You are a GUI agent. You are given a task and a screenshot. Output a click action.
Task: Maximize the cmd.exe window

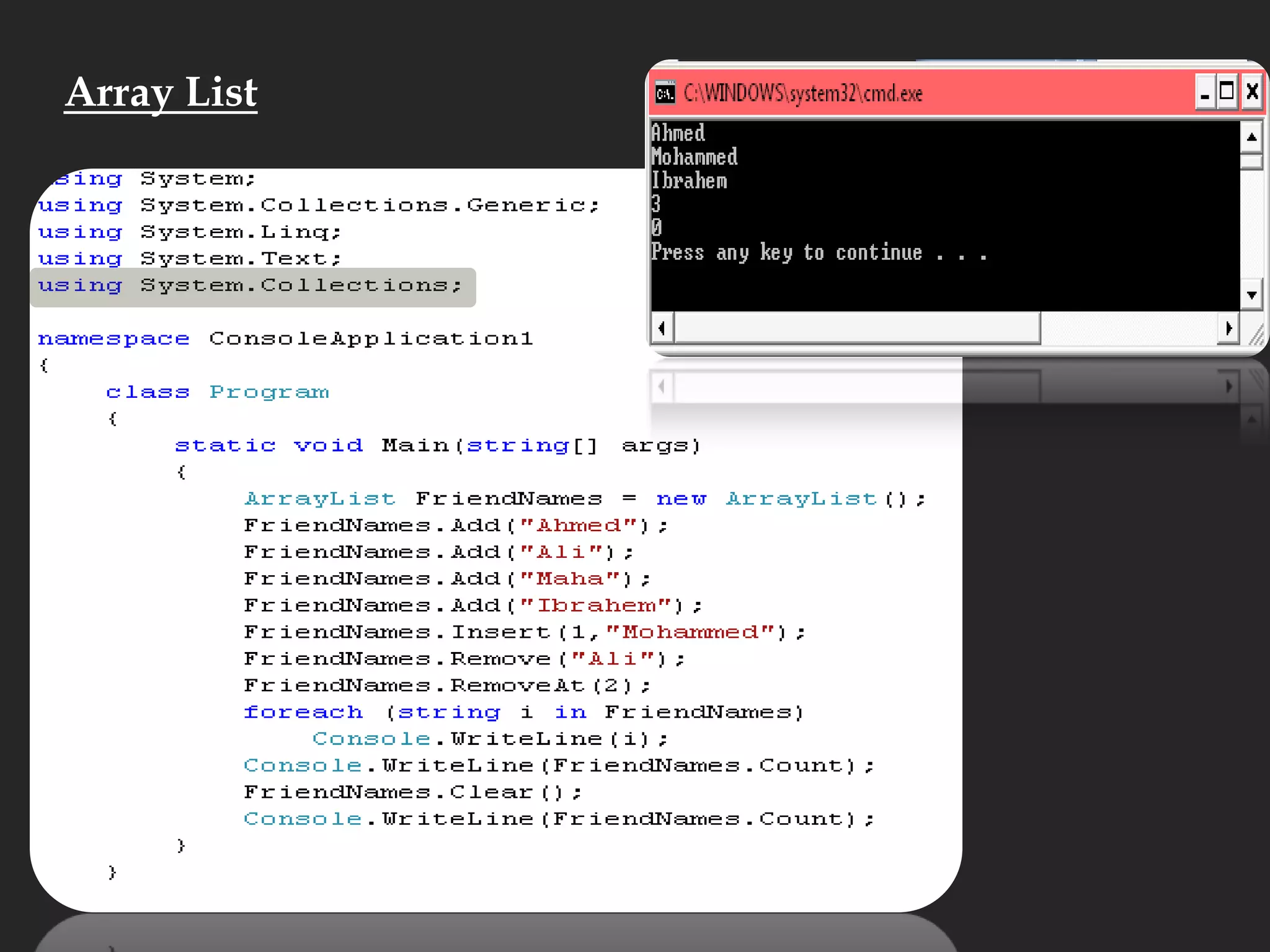pos(1227,92)
